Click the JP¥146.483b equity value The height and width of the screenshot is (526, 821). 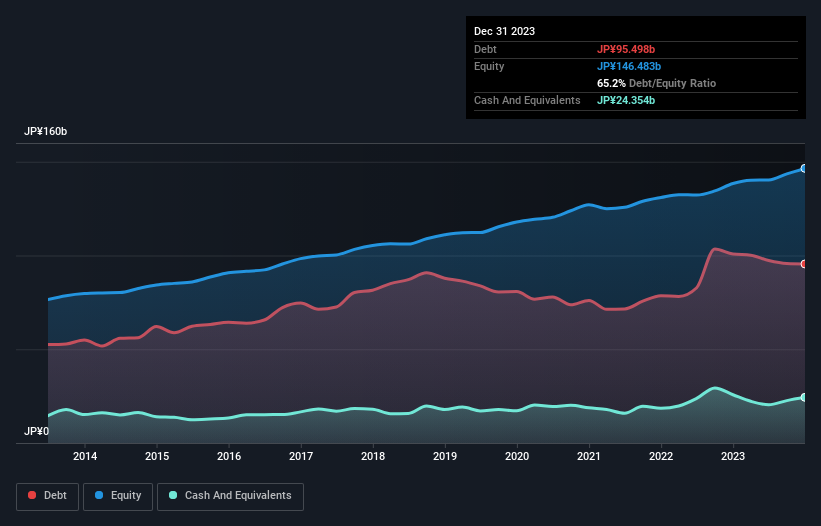coord(629,66)
